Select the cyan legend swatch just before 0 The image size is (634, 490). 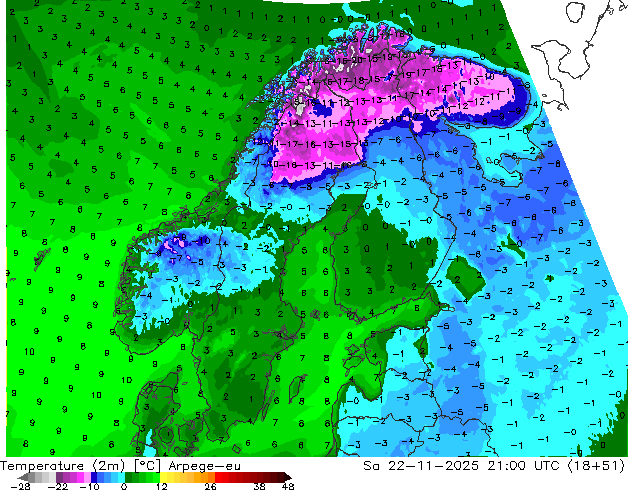(122, 477)
